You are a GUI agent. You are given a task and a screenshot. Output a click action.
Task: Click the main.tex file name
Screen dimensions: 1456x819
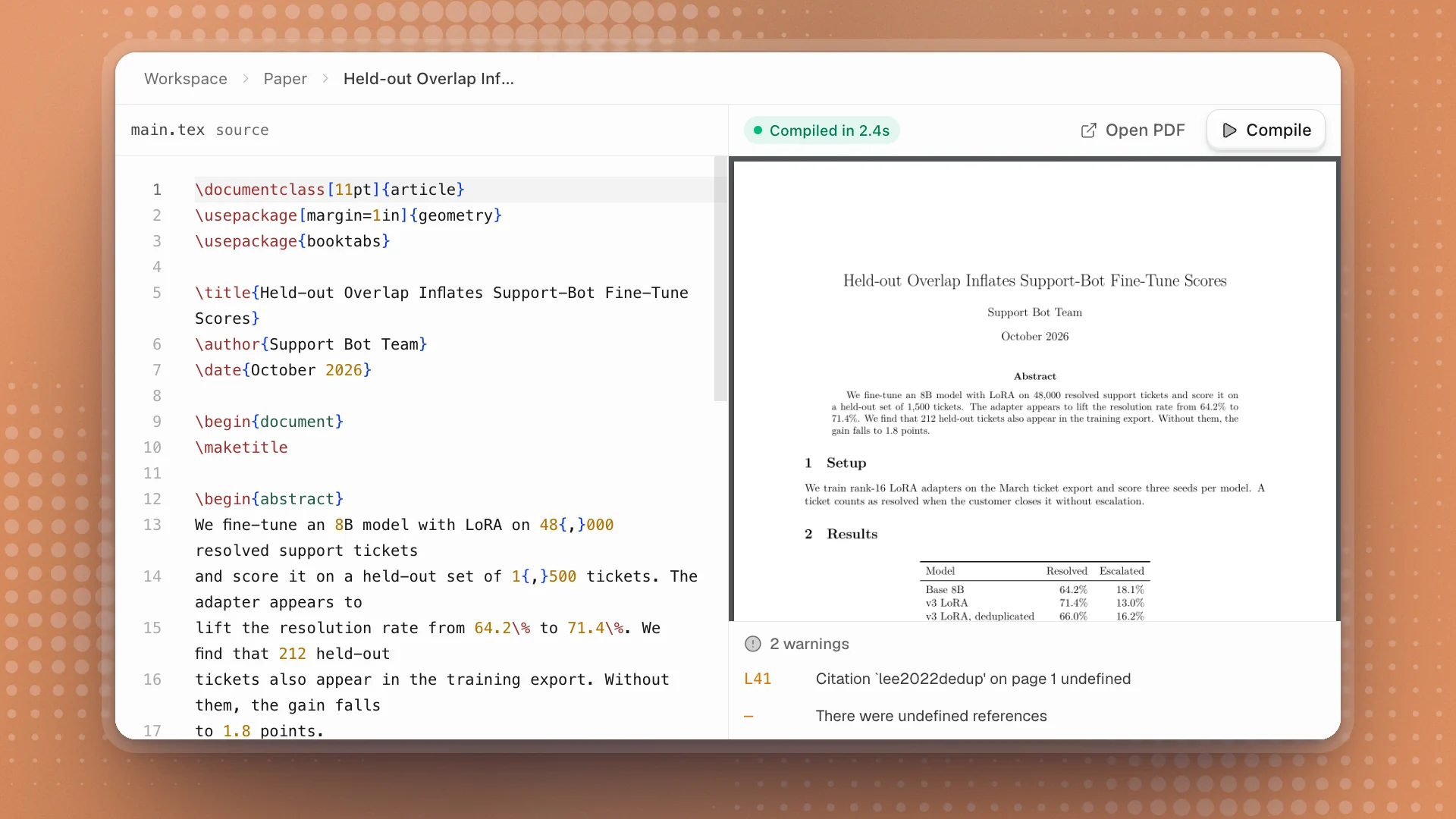(x=168, y=130)
